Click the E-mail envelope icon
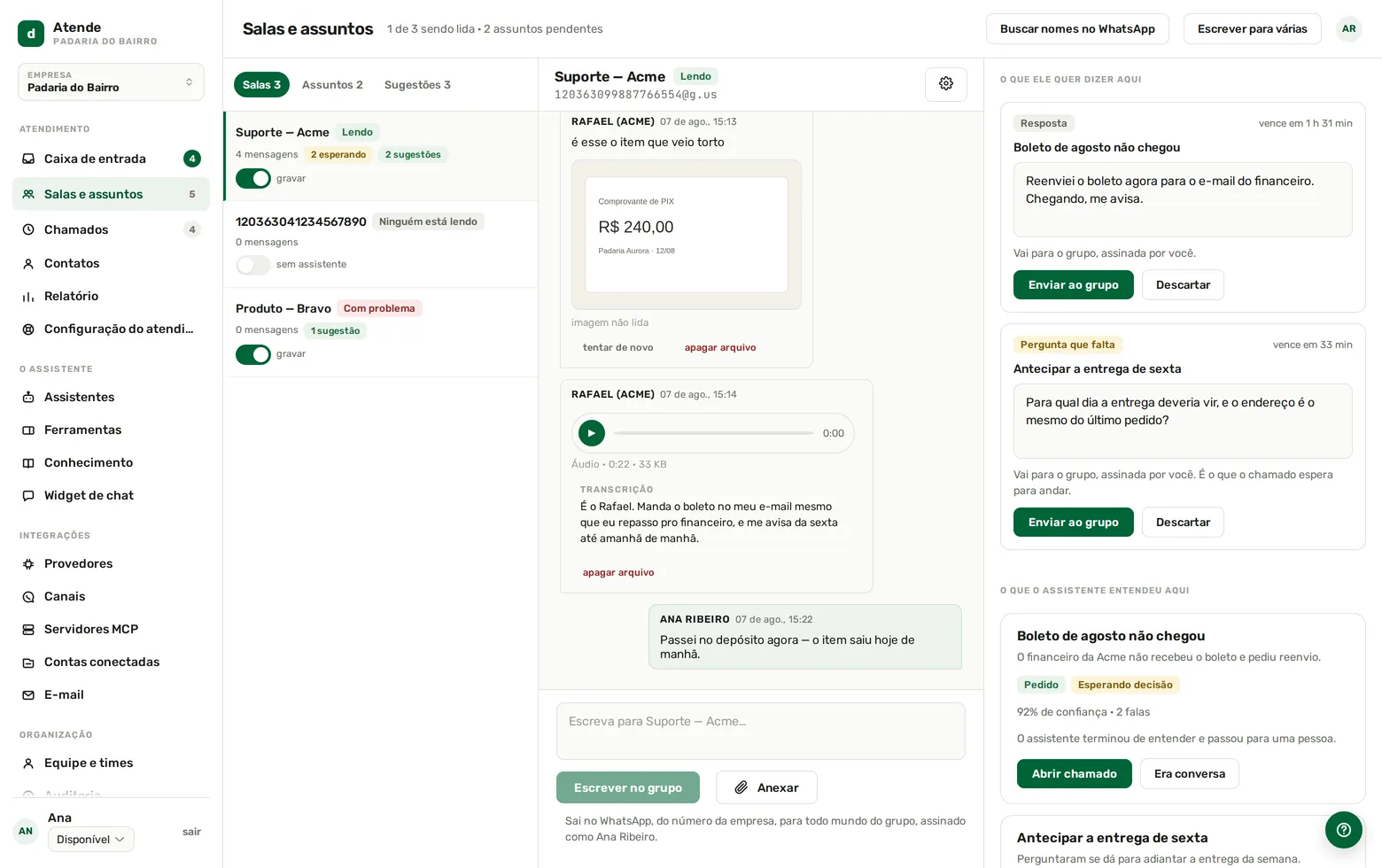Viewport: 1382px width, 868px height. tap(28, 694)
